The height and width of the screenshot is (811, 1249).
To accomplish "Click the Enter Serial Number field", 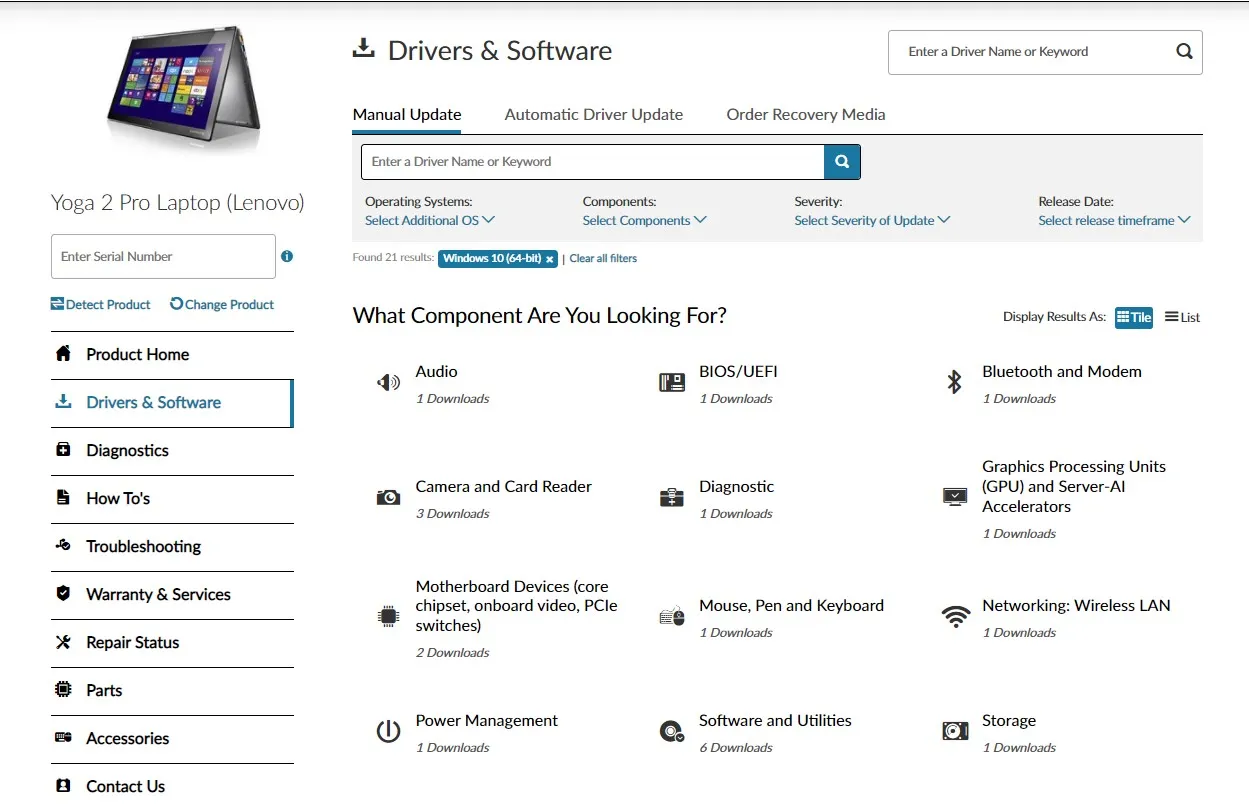I will coord(163,257).
